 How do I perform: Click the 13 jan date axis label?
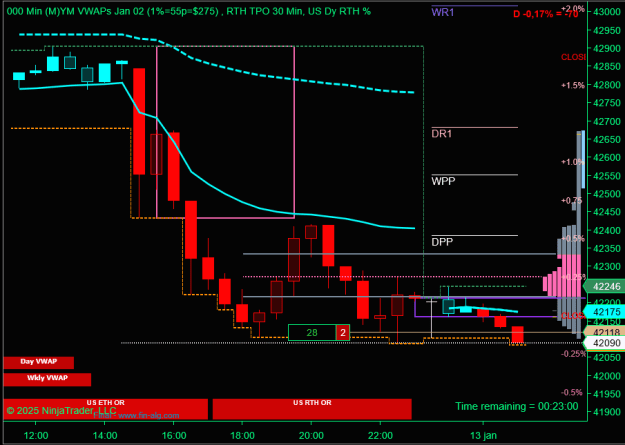point(483,434)
